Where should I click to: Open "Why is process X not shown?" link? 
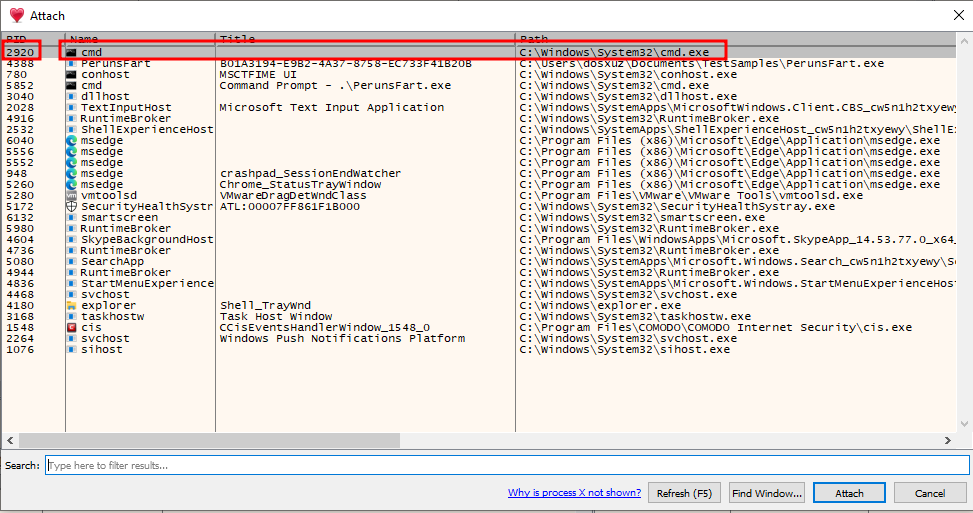click(x=574, y=493)
